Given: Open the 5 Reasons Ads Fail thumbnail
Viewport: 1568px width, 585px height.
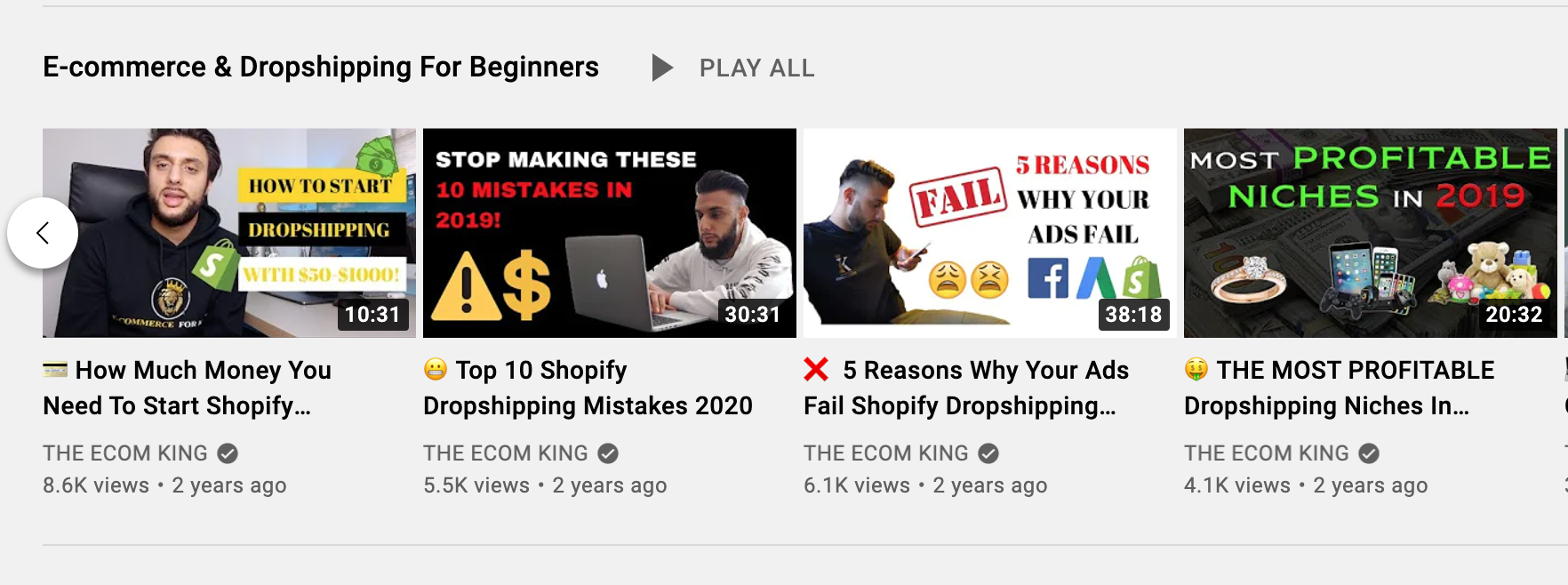Looking at the screenshot, I should [990, 233].
